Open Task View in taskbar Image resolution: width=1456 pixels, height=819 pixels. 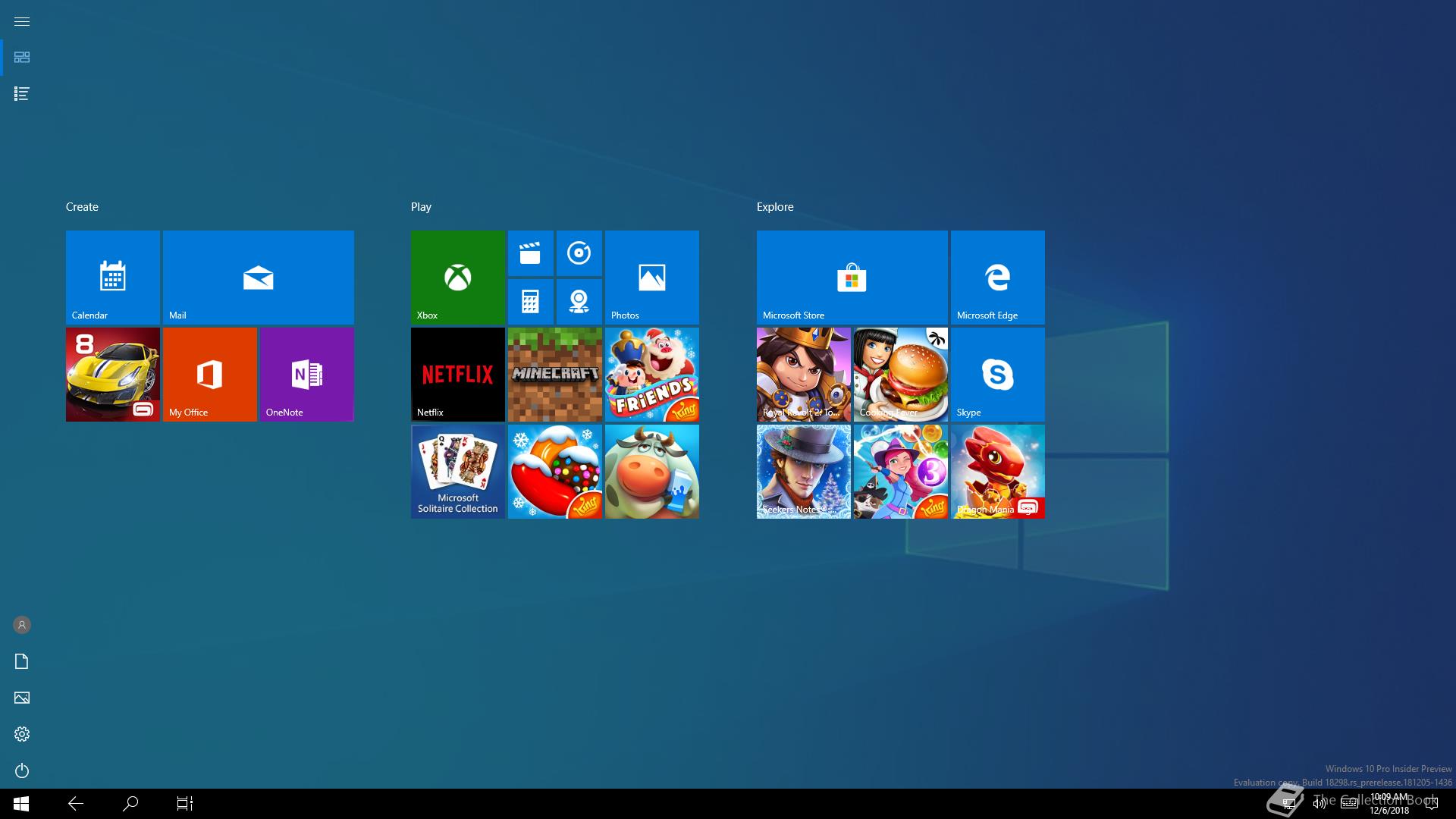pos(185,804)
